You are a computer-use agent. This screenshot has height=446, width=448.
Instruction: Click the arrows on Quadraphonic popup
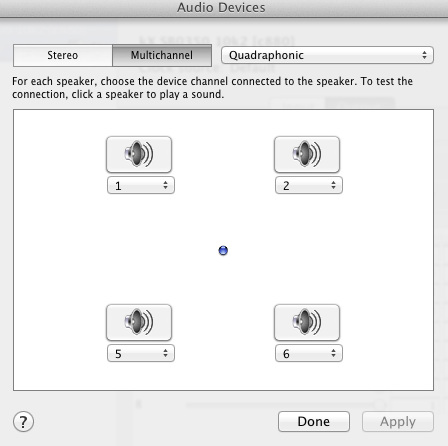[424, 55]
